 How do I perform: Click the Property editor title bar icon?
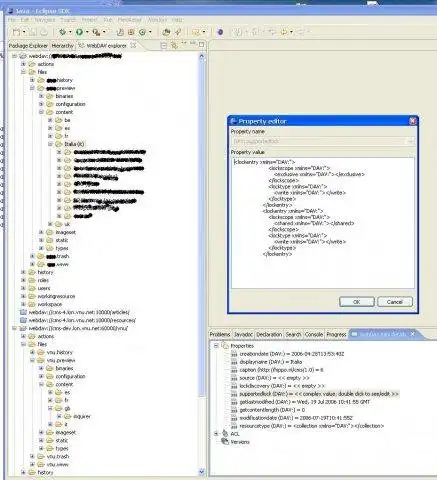(x=233, y=121)
